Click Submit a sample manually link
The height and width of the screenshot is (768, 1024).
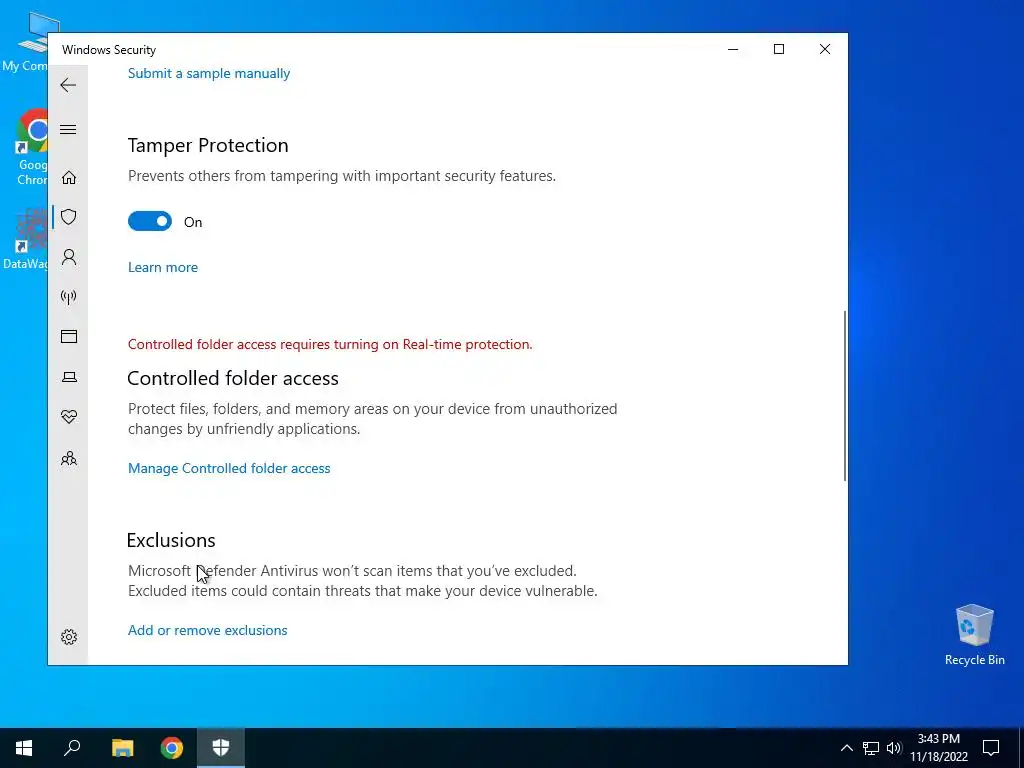point(208,73)
